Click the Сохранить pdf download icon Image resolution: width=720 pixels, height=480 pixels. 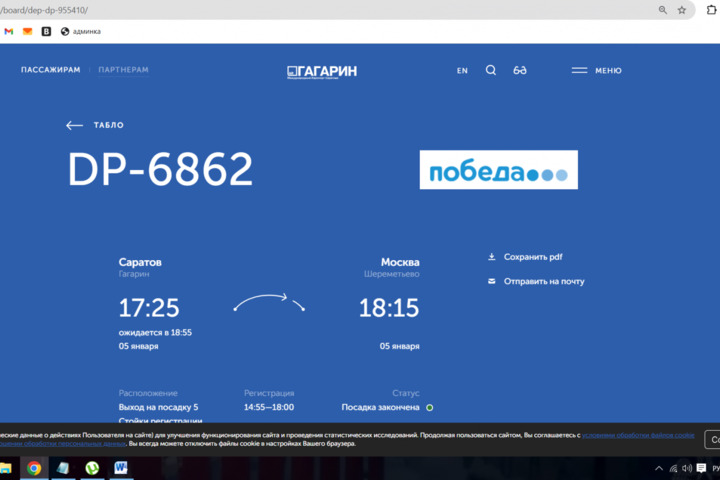[x=492, y=257]
